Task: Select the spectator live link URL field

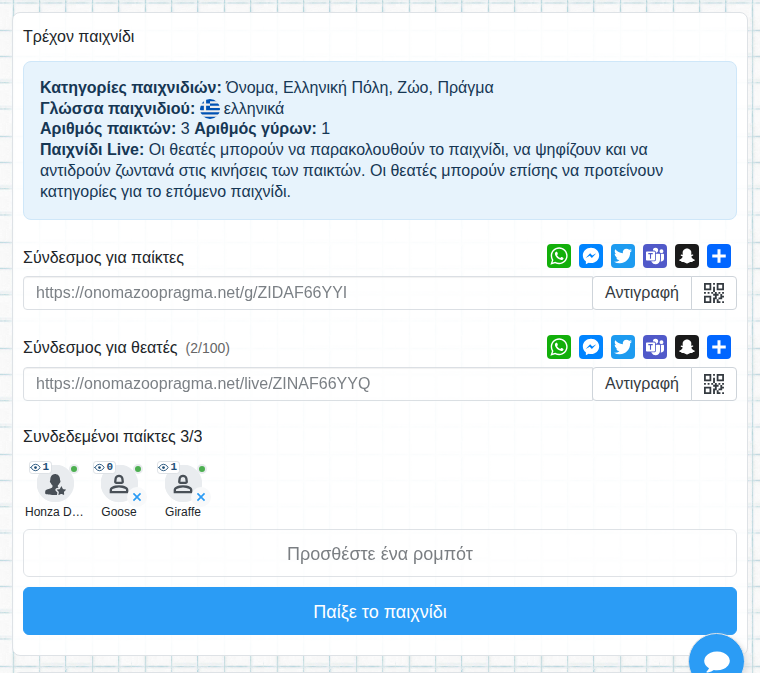Action: point(308,384)
